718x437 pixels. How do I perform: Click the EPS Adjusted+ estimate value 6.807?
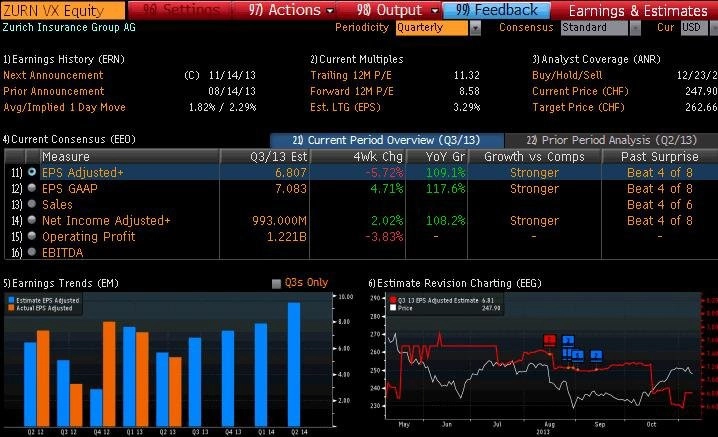(x=291, y=173)
